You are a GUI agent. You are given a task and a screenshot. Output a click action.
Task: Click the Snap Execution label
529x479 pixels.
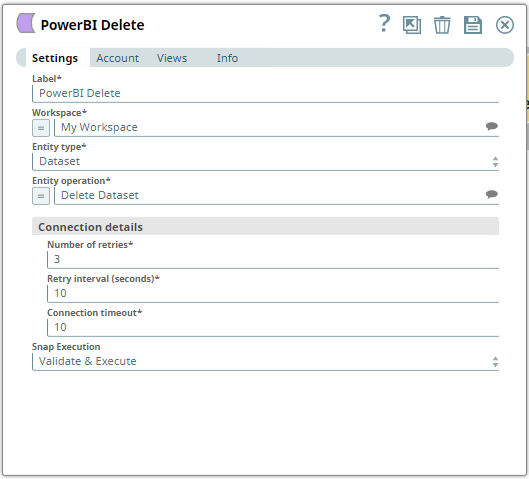pyautogui.click(x=66, y=346)
